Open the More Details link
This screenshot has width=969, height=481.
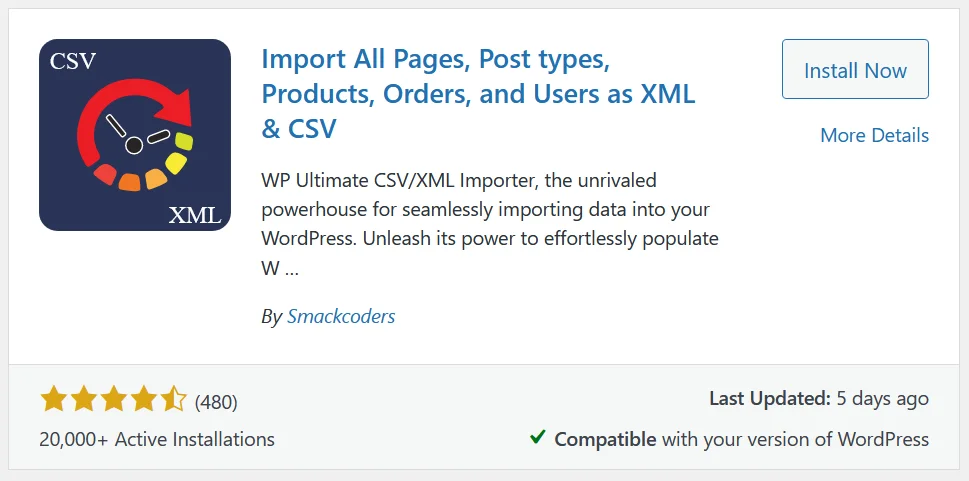point(874,135)
